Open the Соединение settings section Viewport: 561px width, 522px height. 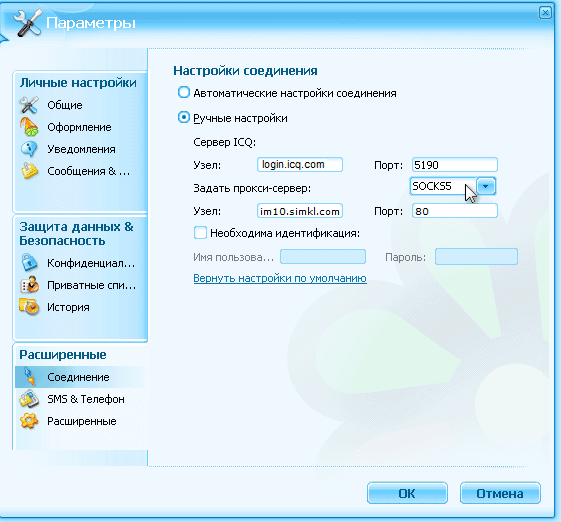pyautogui.click(x=79, y=377)
